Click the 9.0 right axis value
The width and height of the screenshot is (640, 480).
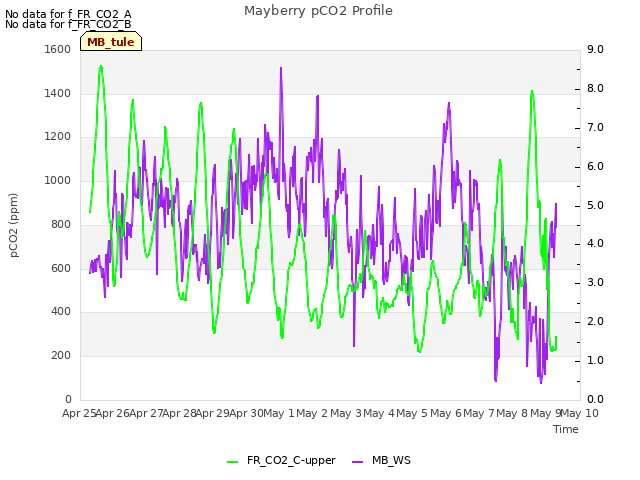pos(595,49)
